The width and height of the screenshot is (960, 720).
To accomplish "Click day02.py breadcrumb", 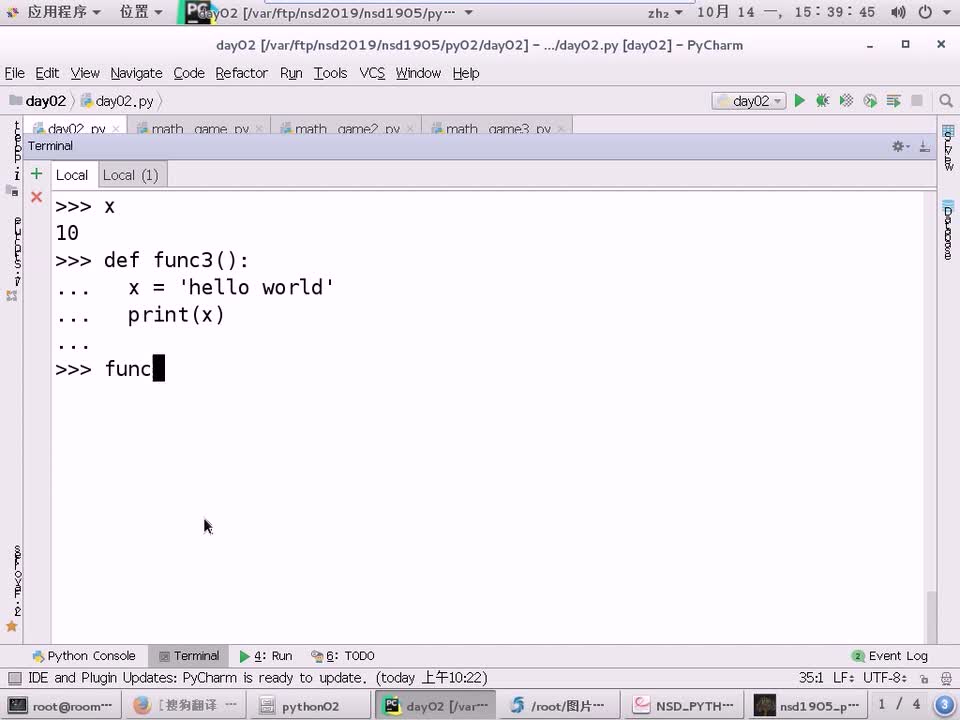I will [x=118, y=101].
